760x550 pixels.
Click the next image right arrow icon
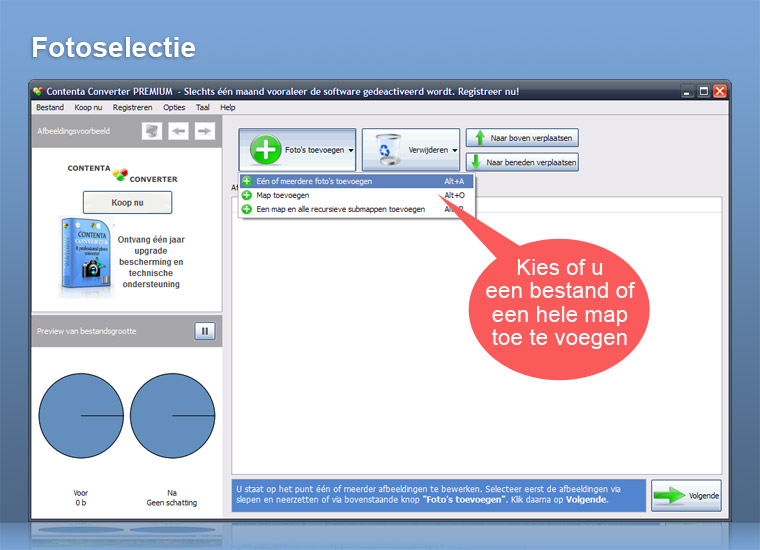(205, 131)
